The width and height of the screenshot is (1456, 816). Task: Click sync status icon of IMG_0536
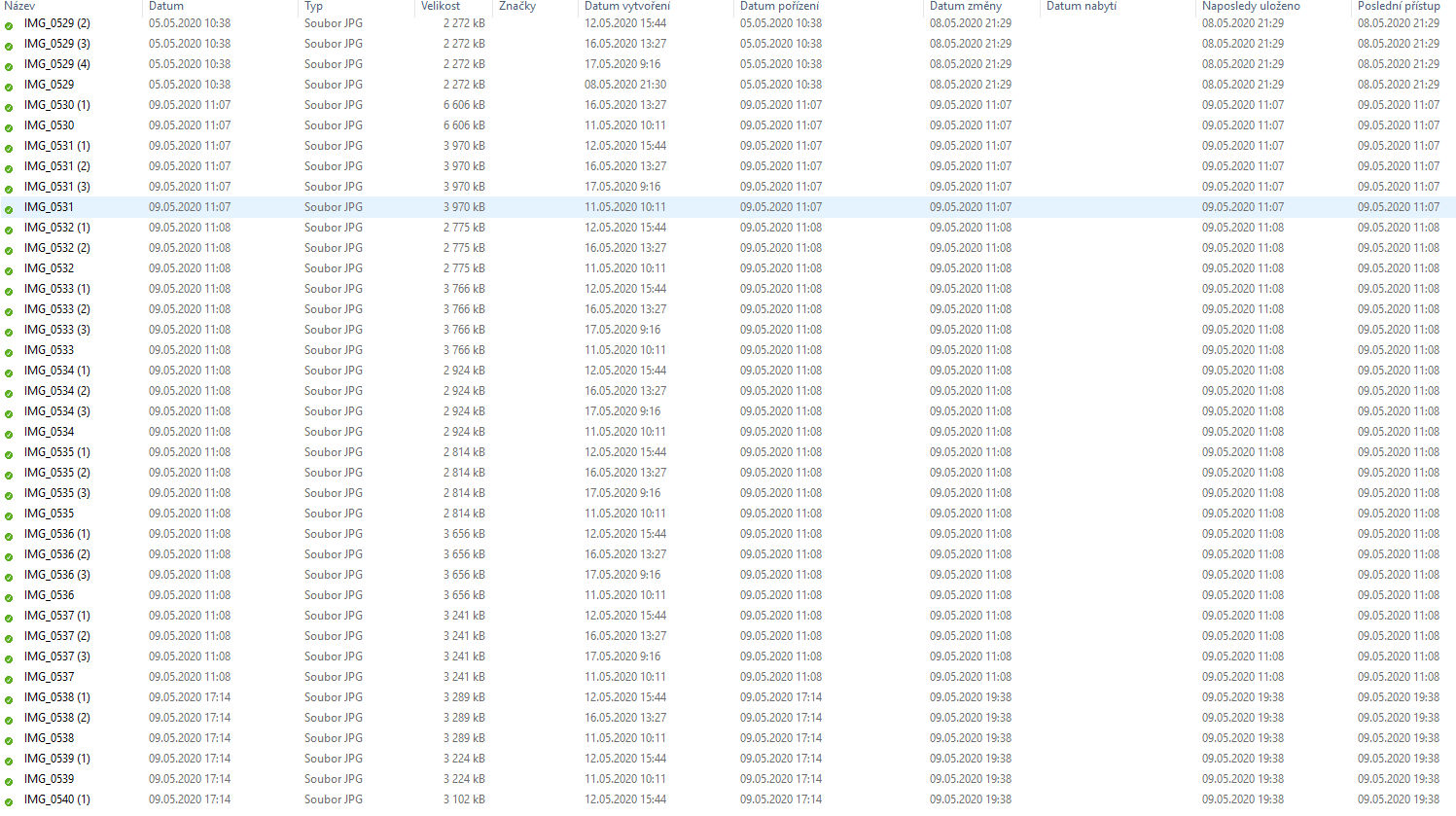coord(9,596)
